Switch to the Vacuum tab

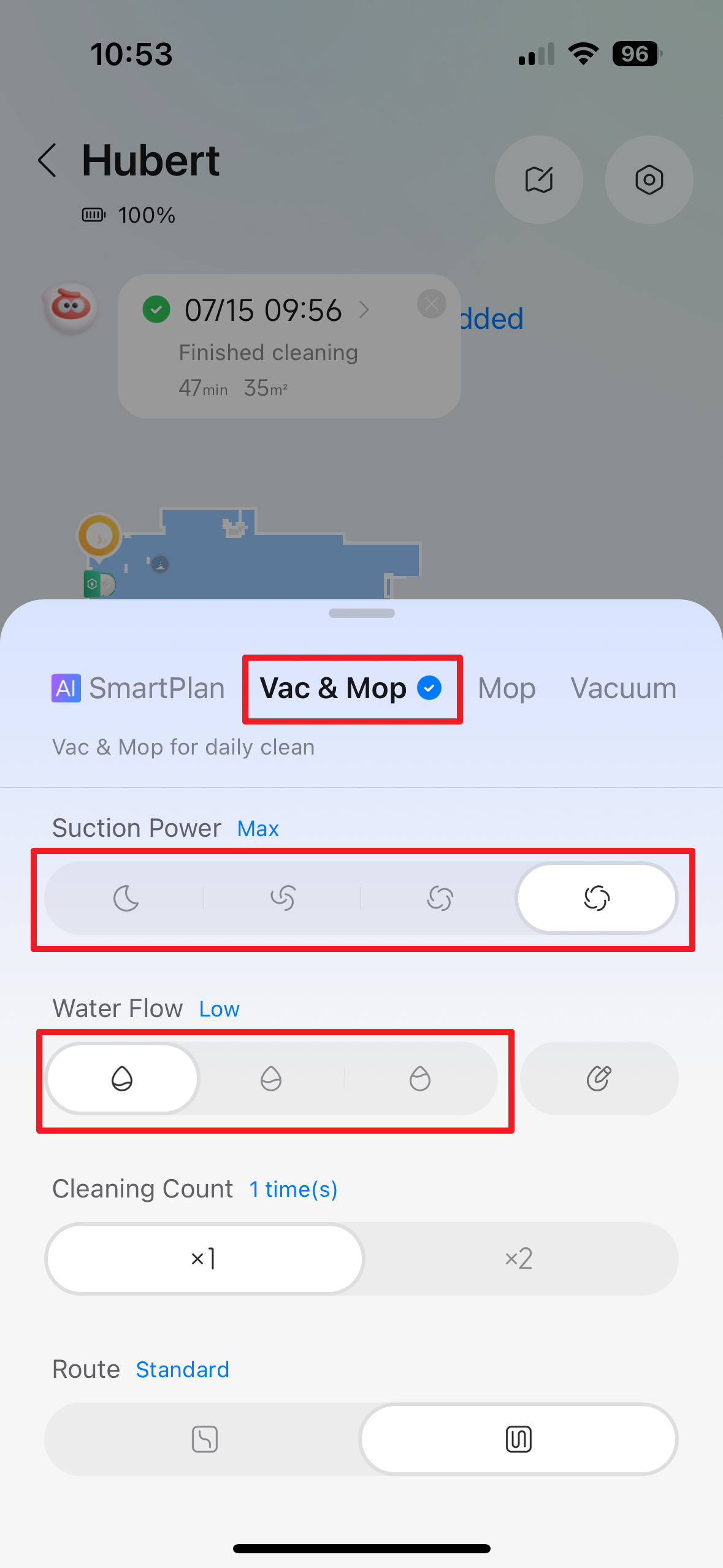pos(623,688)
